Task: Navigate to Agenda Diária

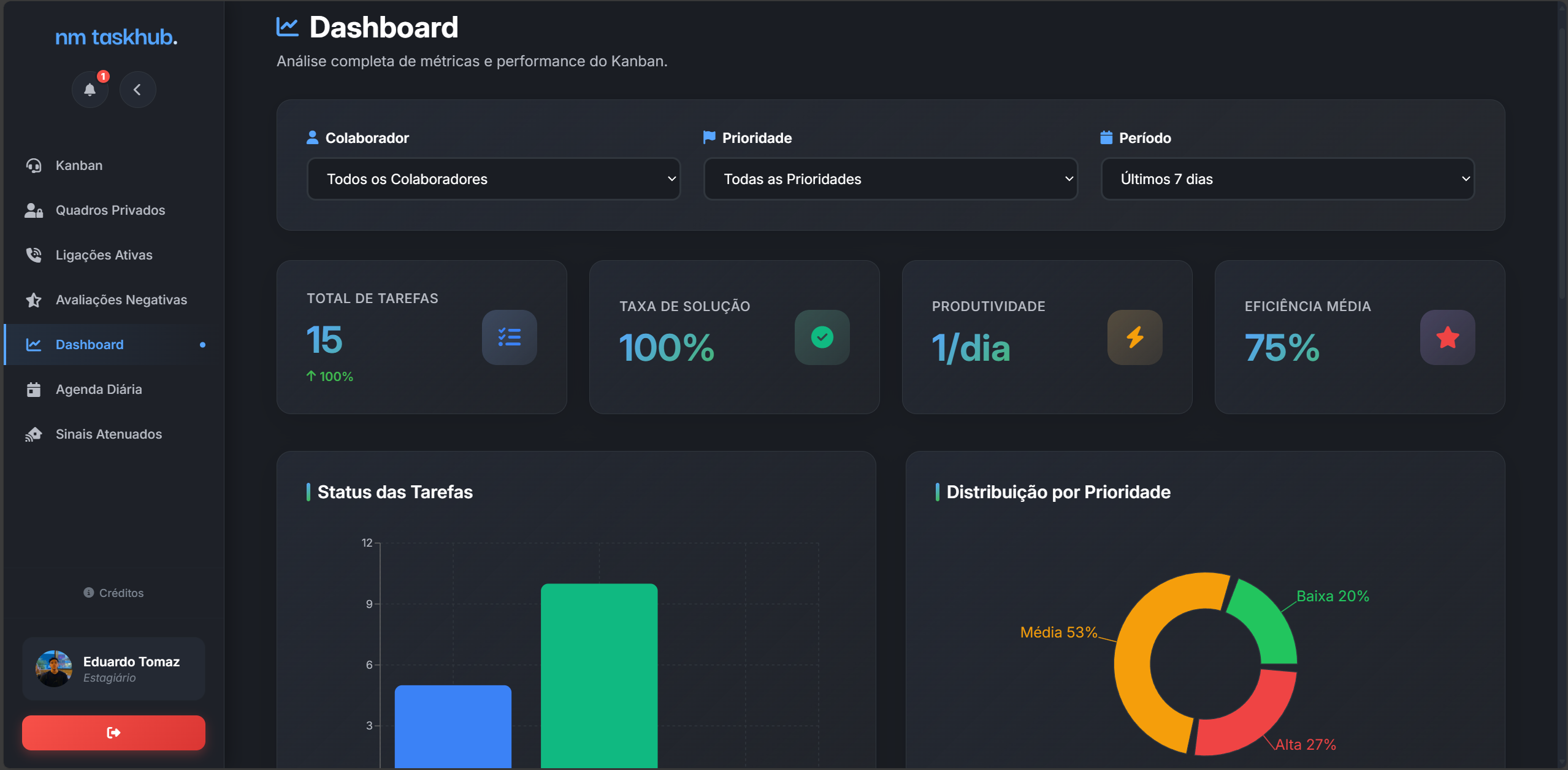Action: pos(99,390)
